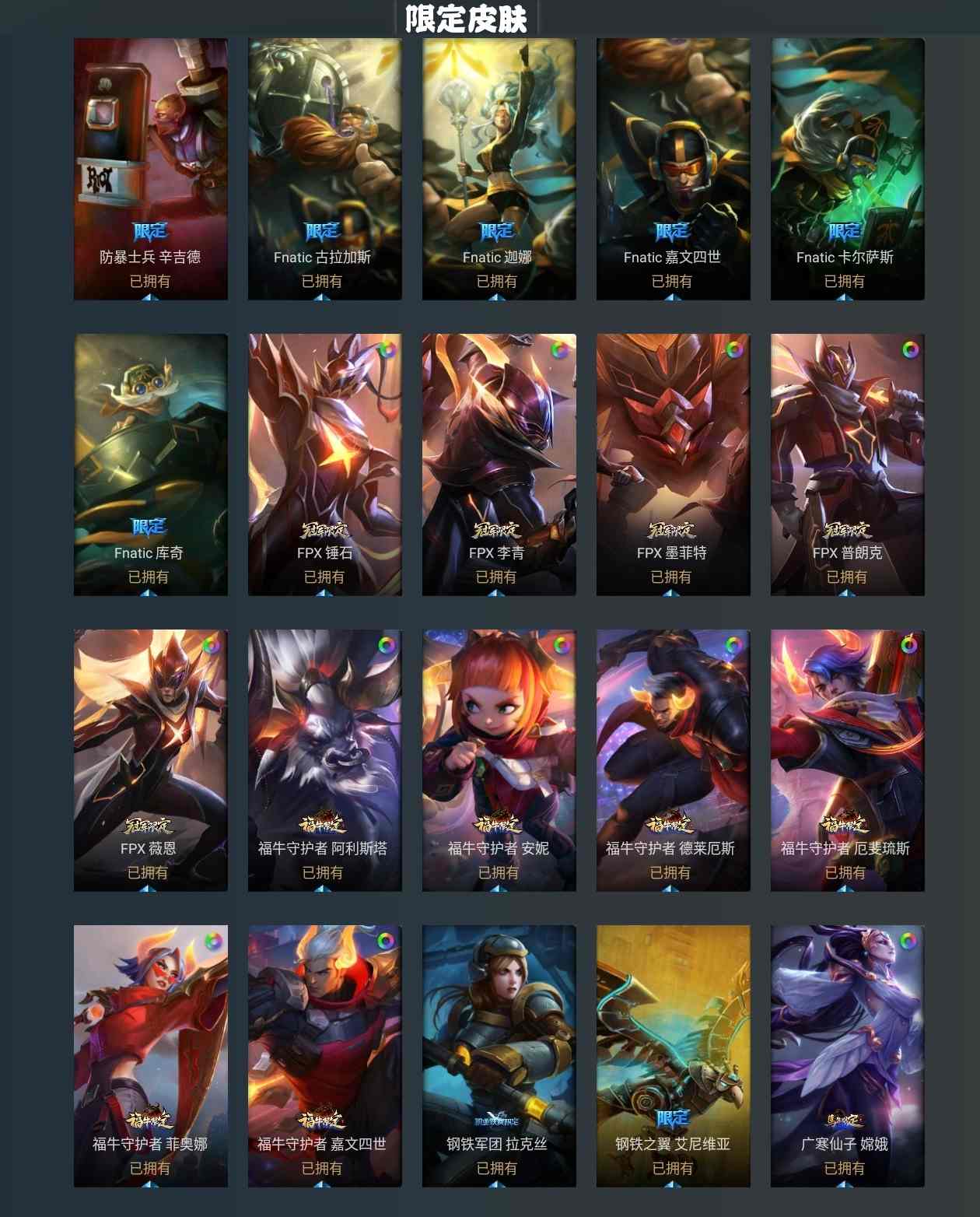Open chroma wheel on 福牛守护者 菲奥娜 card
The width and height of the screenshot is (980, 1217).
coord(212,941)
